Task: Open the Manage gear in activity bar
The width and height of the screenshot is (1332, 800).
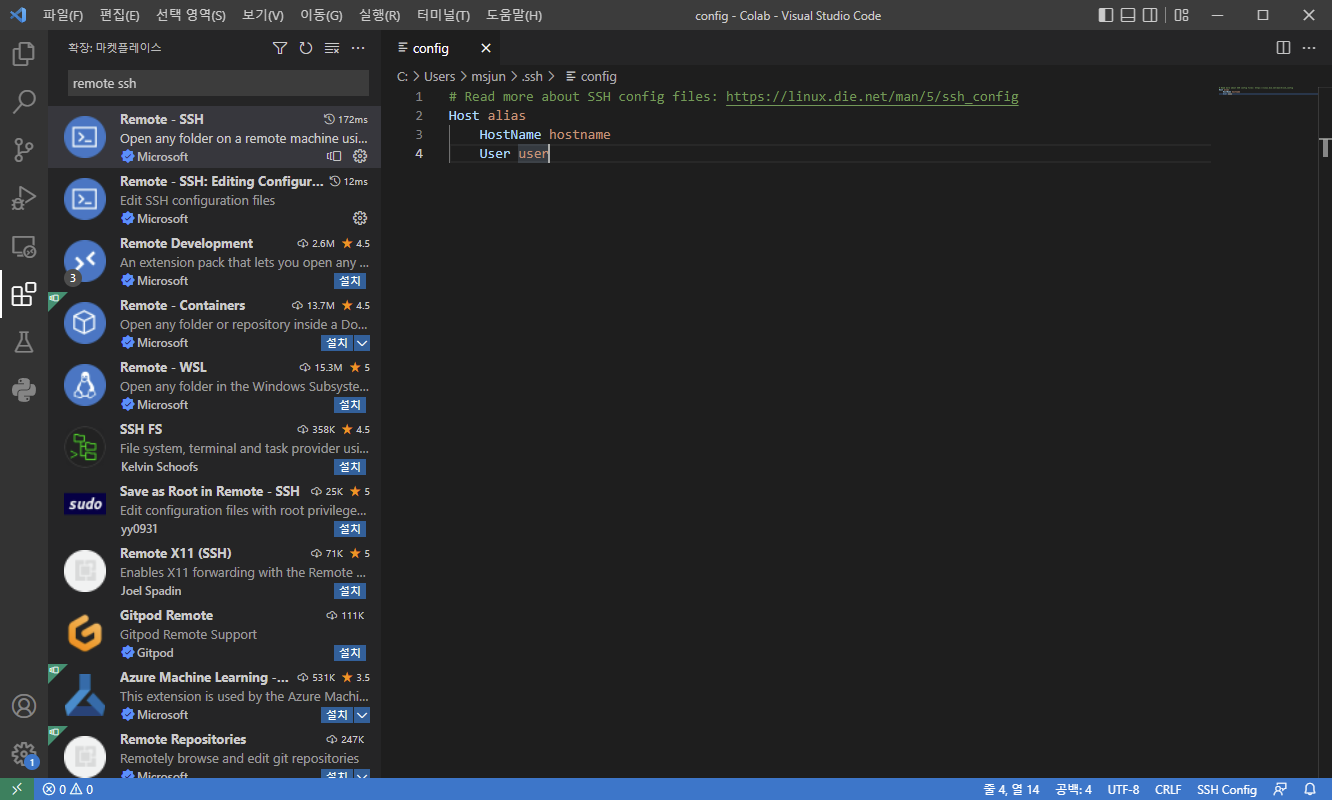Action: (x=24, y=754)
